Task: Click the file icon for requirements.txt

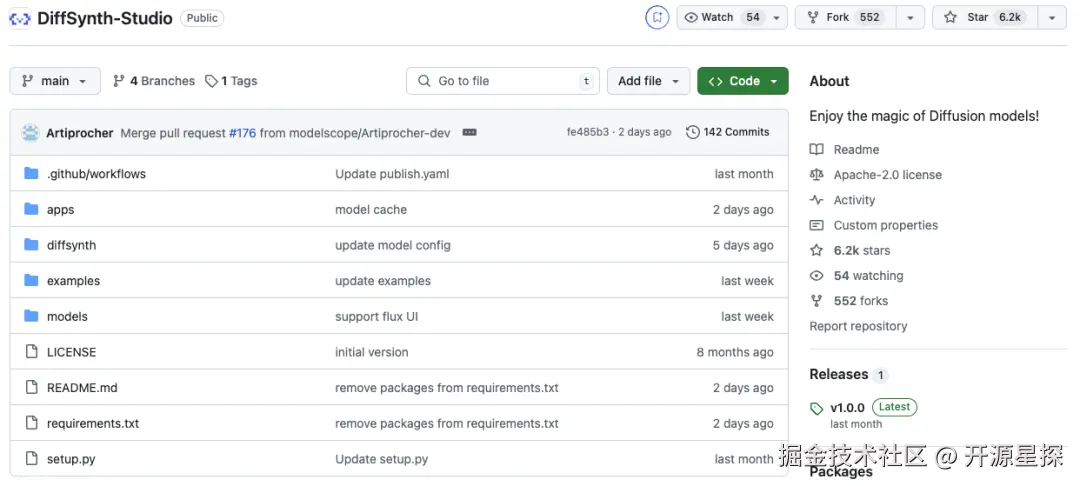Action: [31, 423]
